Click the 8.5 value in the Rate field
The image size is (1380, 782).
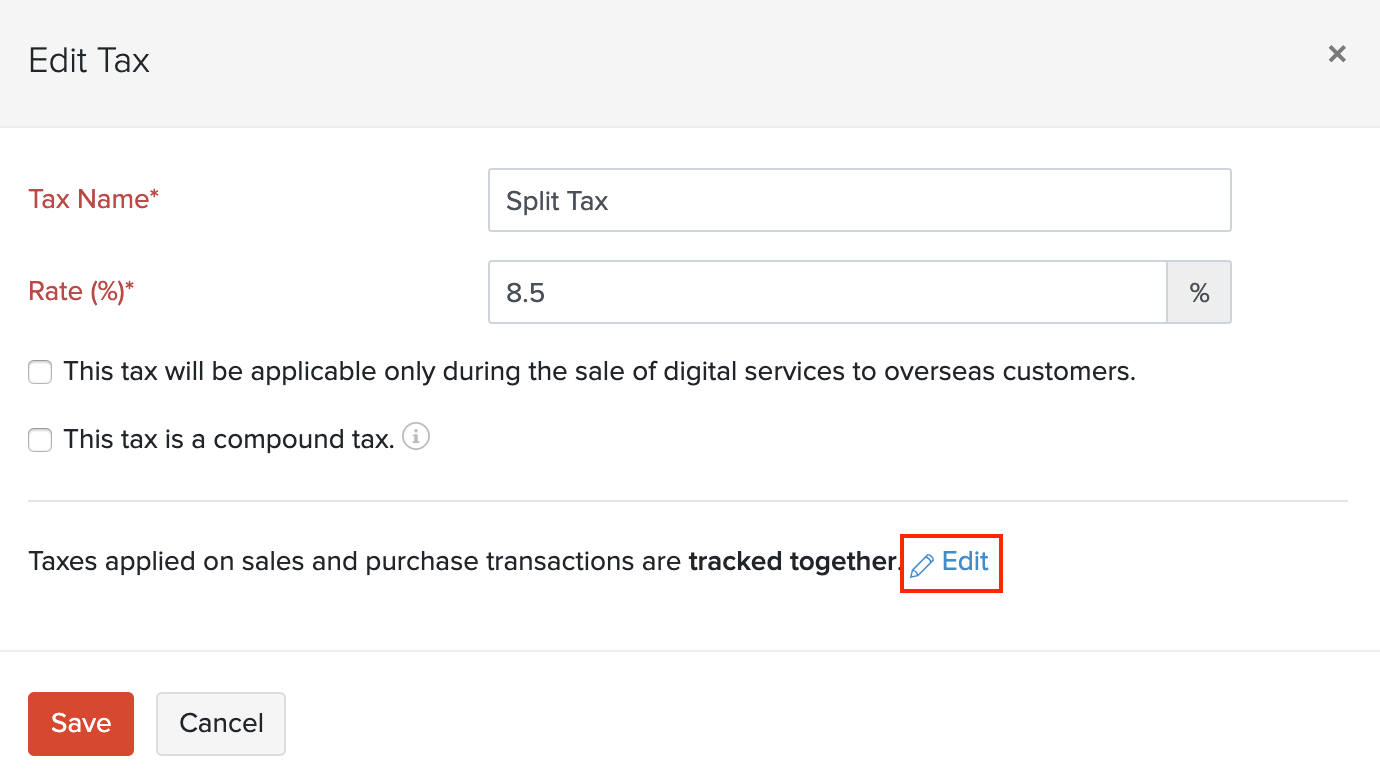(525, 293)
